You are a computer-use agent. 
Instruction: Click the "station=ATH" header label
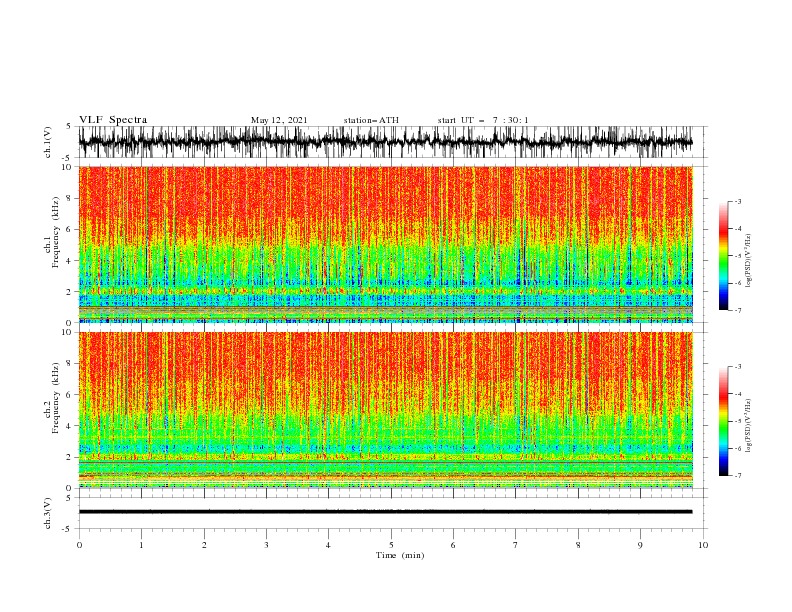click(371, 120)
